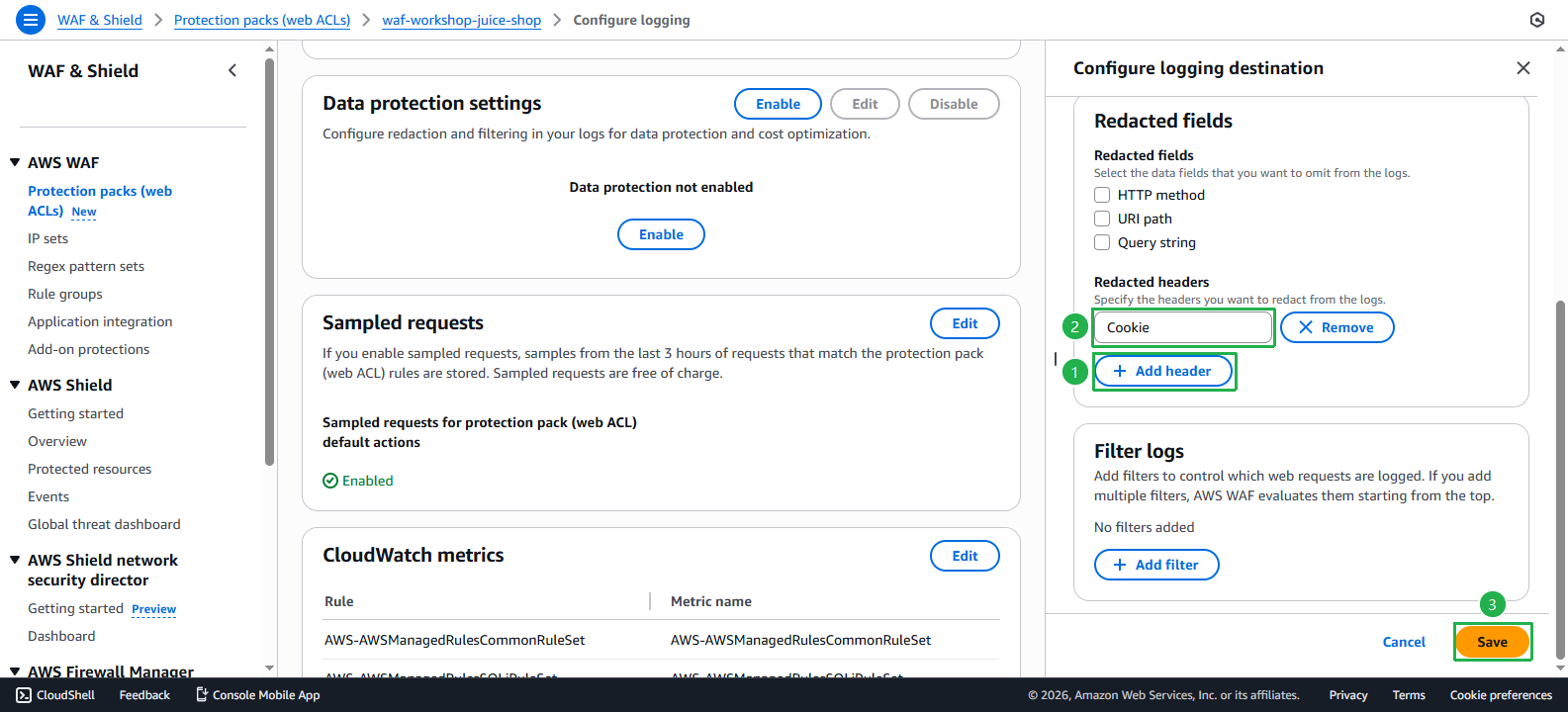1568x712 pixels.
Task: Check the HTTP method redacted field
Action: (1102, 195)
